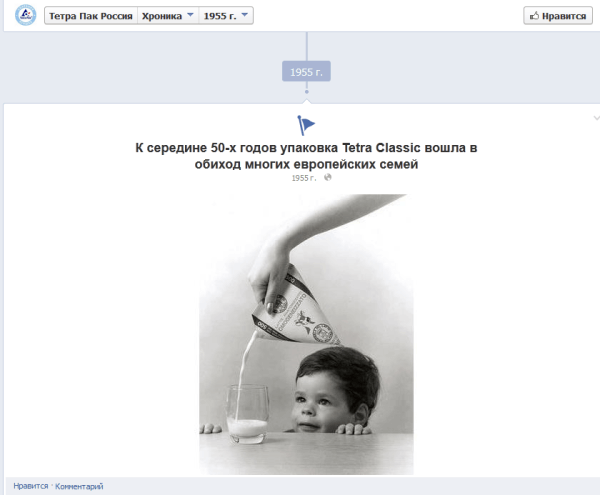Screen dimensions: 600x495
Task: Open the 1955 г. year dropdown in header
Action: pos(227,16)
